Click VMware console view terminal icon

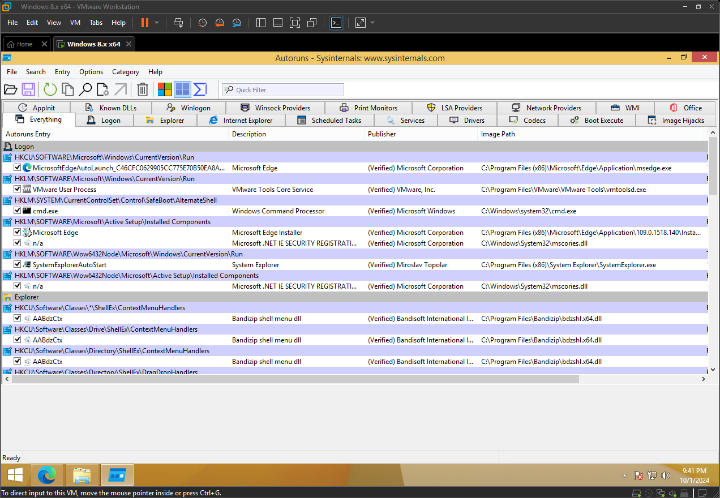pyautogui.click(x=336, y=22)
